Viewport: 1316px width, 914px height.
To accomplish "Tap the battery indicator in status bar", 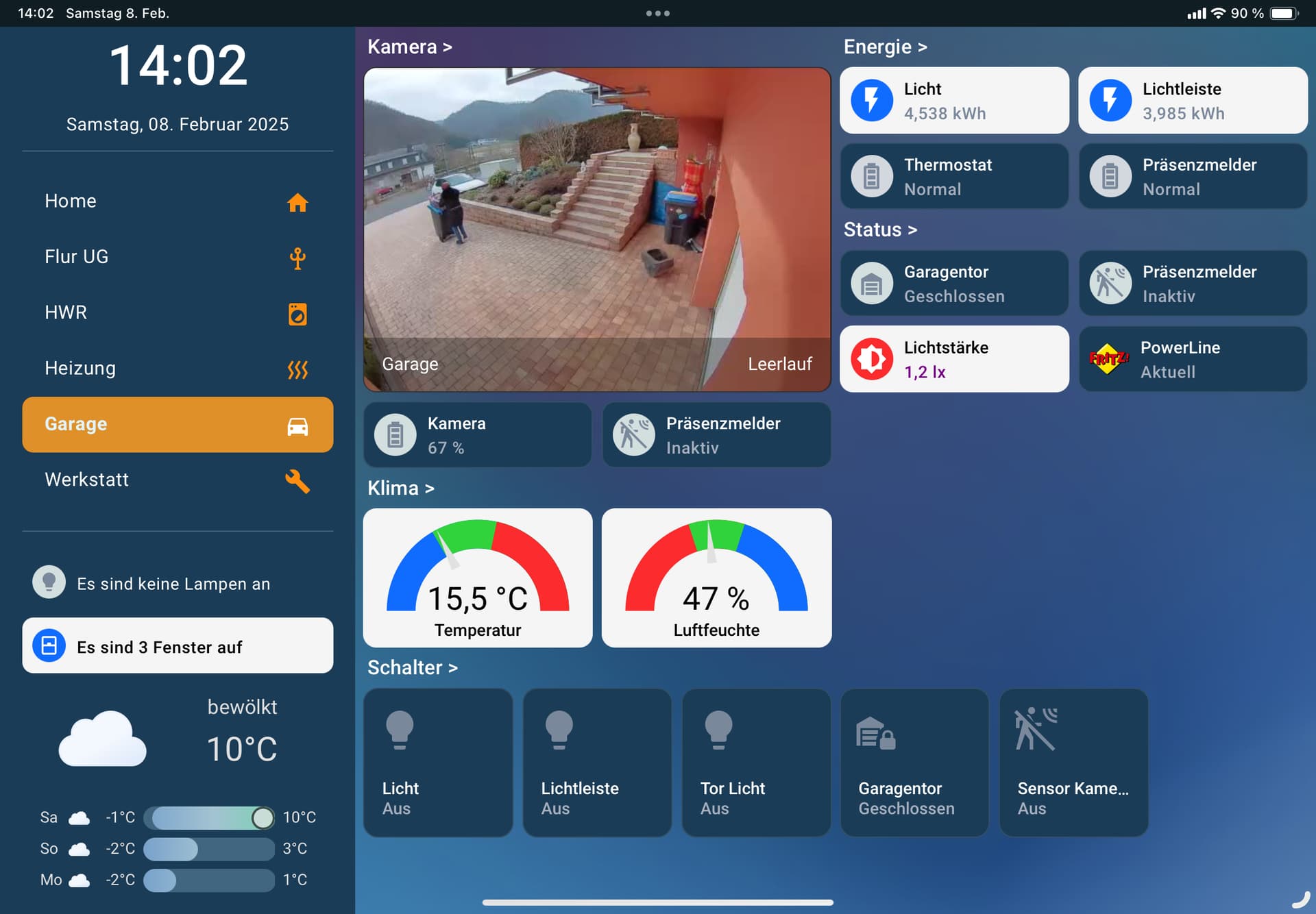I will coord(1284,13).
